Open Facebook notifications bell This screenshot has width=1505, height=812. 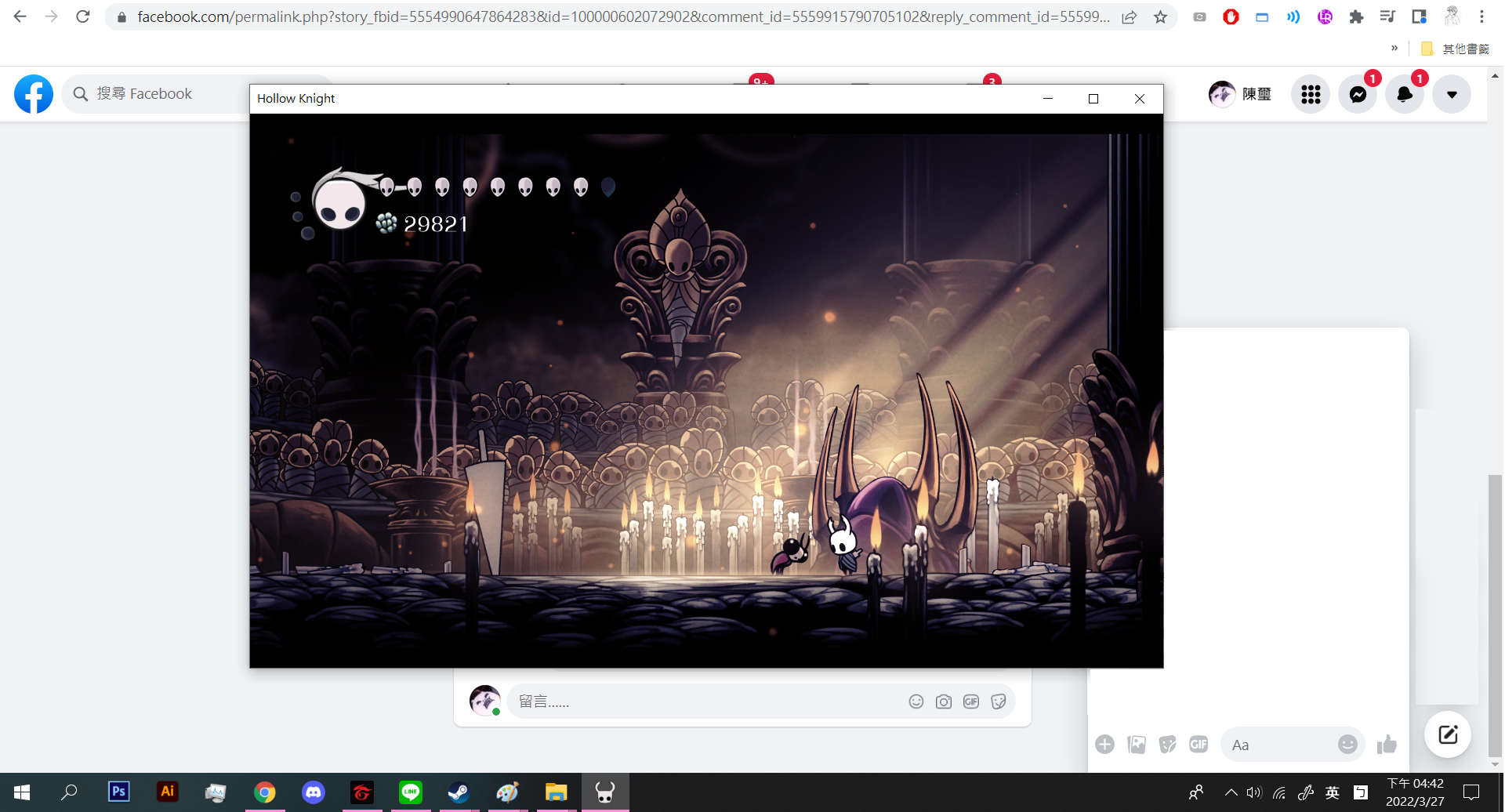point(1405,94)
